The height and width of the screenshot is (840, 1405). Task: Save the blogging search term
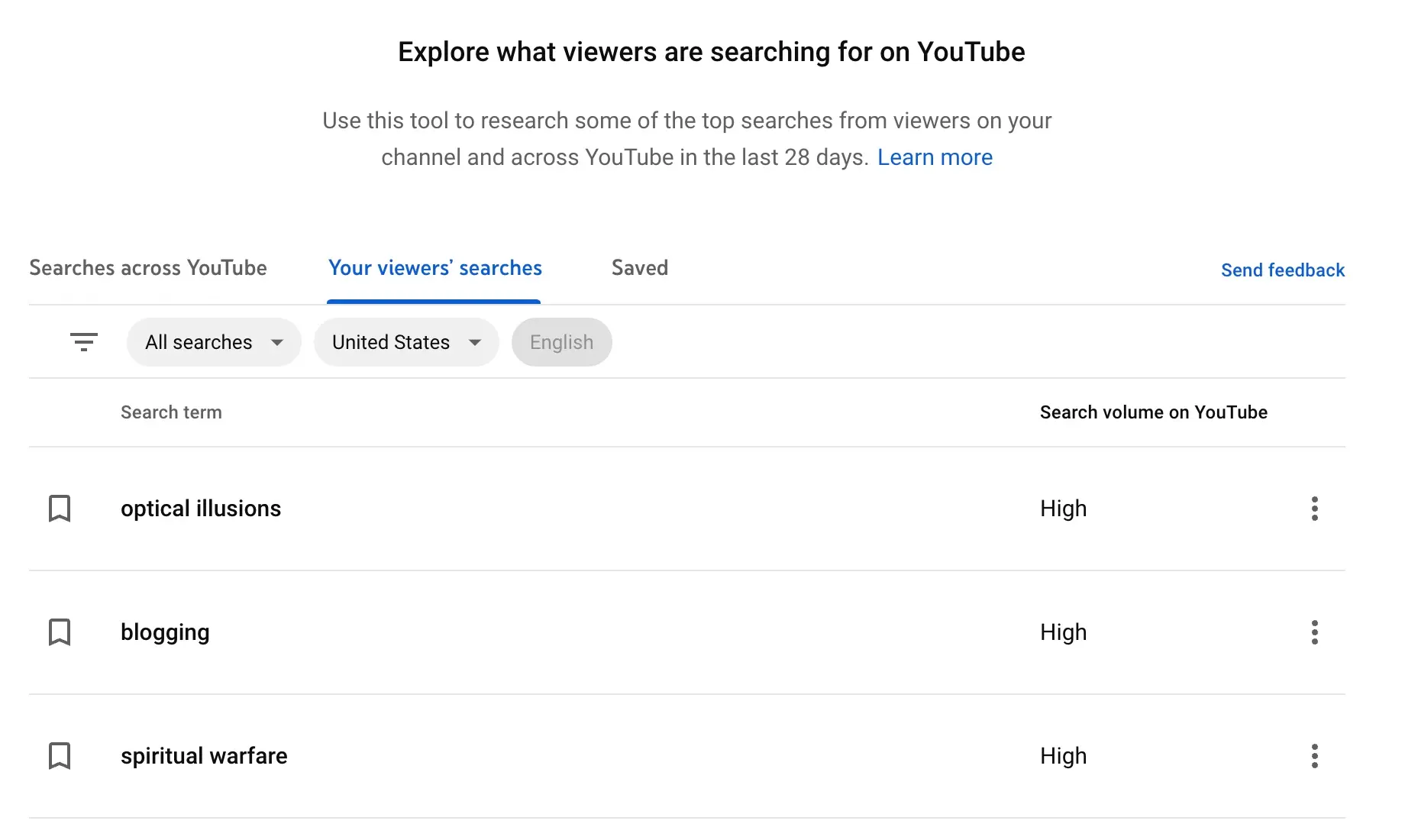(60, 632)
